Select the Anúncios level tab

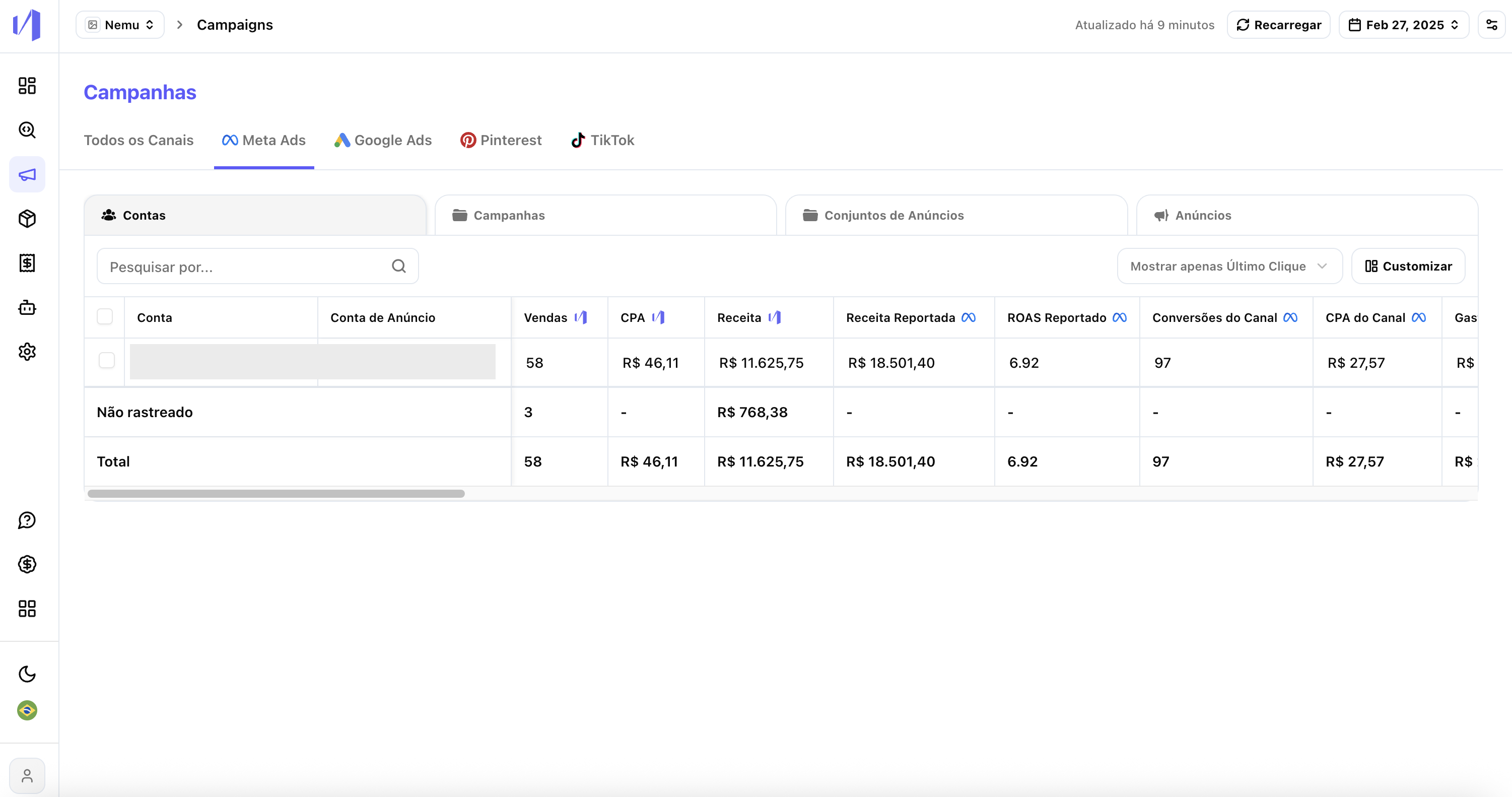(1307, 216)
